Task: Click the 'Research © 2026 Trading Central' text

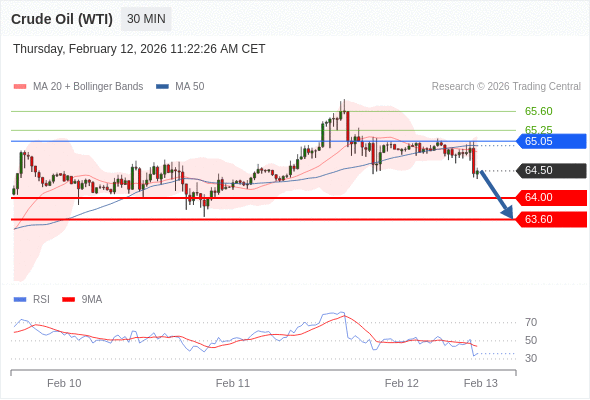Action: 506,87
